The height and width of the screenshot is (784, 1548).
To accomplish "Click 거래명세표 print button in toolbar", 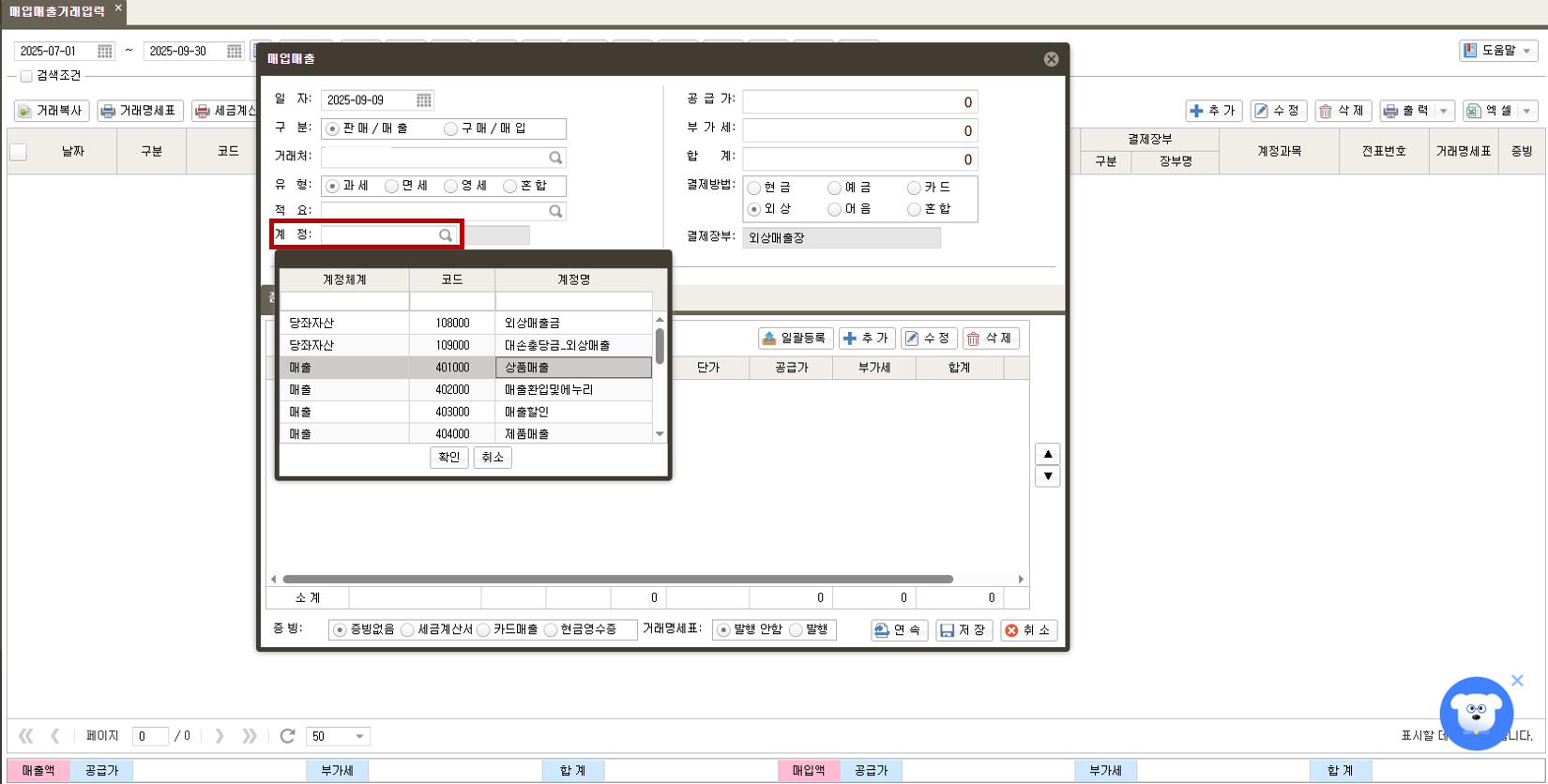I will 140,111.
